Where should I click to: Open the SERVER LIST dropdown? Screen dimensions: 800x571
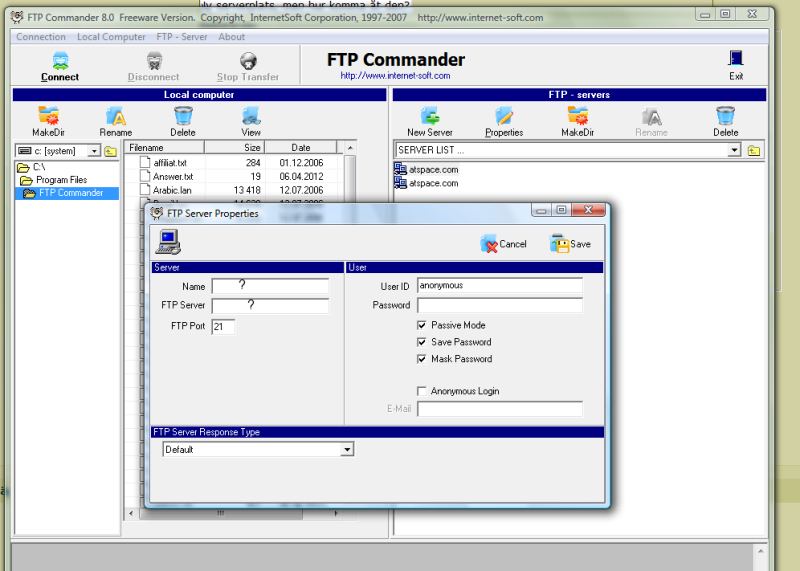tap(734, 150)
